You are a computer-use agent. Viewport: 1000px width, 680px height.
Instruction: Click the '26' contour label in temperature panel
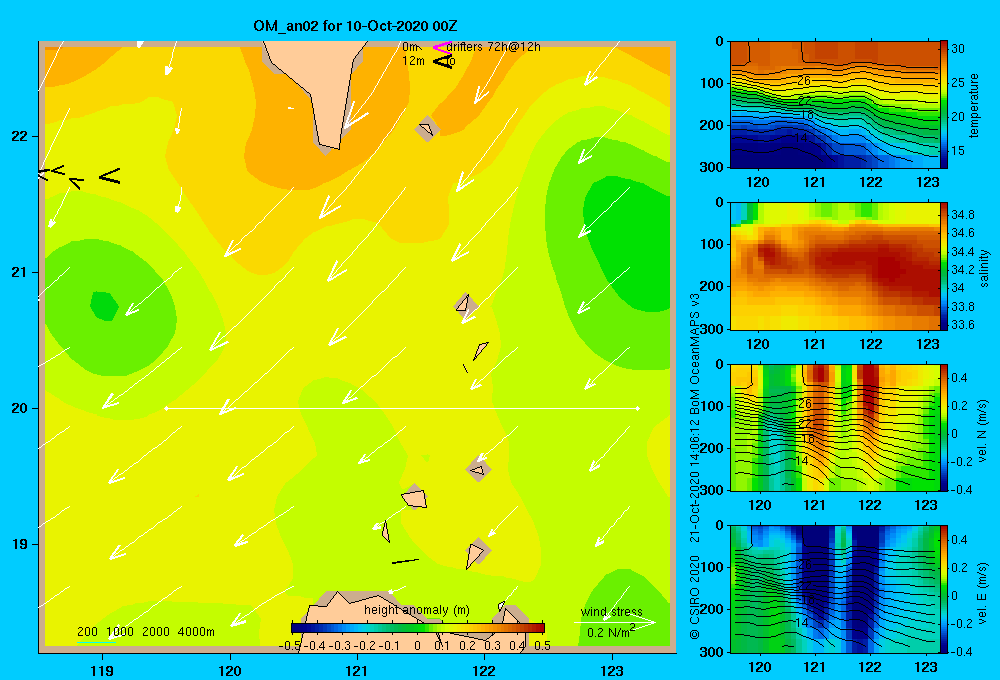tap(804, 81)
